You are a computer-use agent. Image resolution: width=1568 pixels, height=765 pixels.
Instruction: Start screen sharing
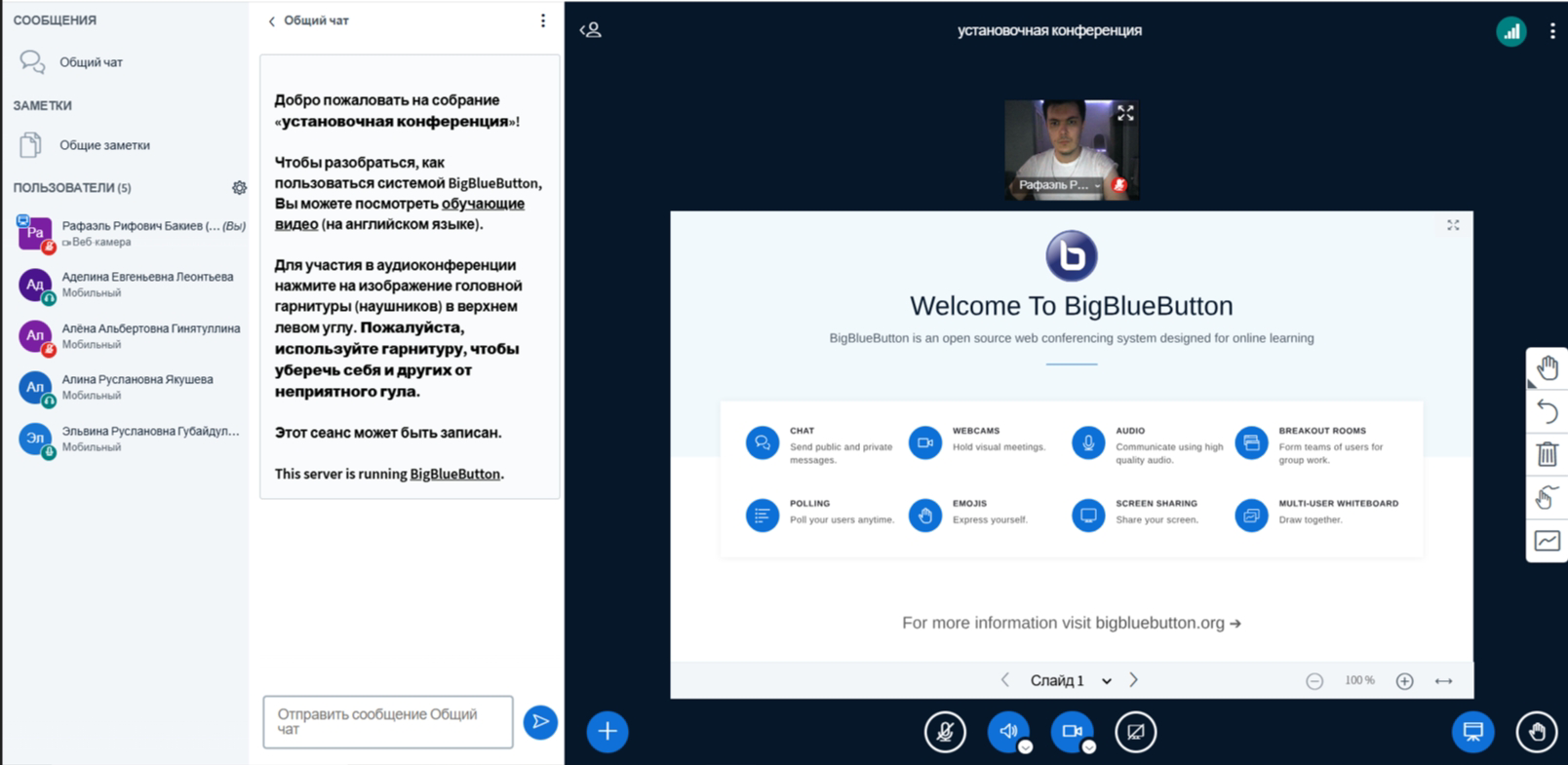pos(1135,731)
